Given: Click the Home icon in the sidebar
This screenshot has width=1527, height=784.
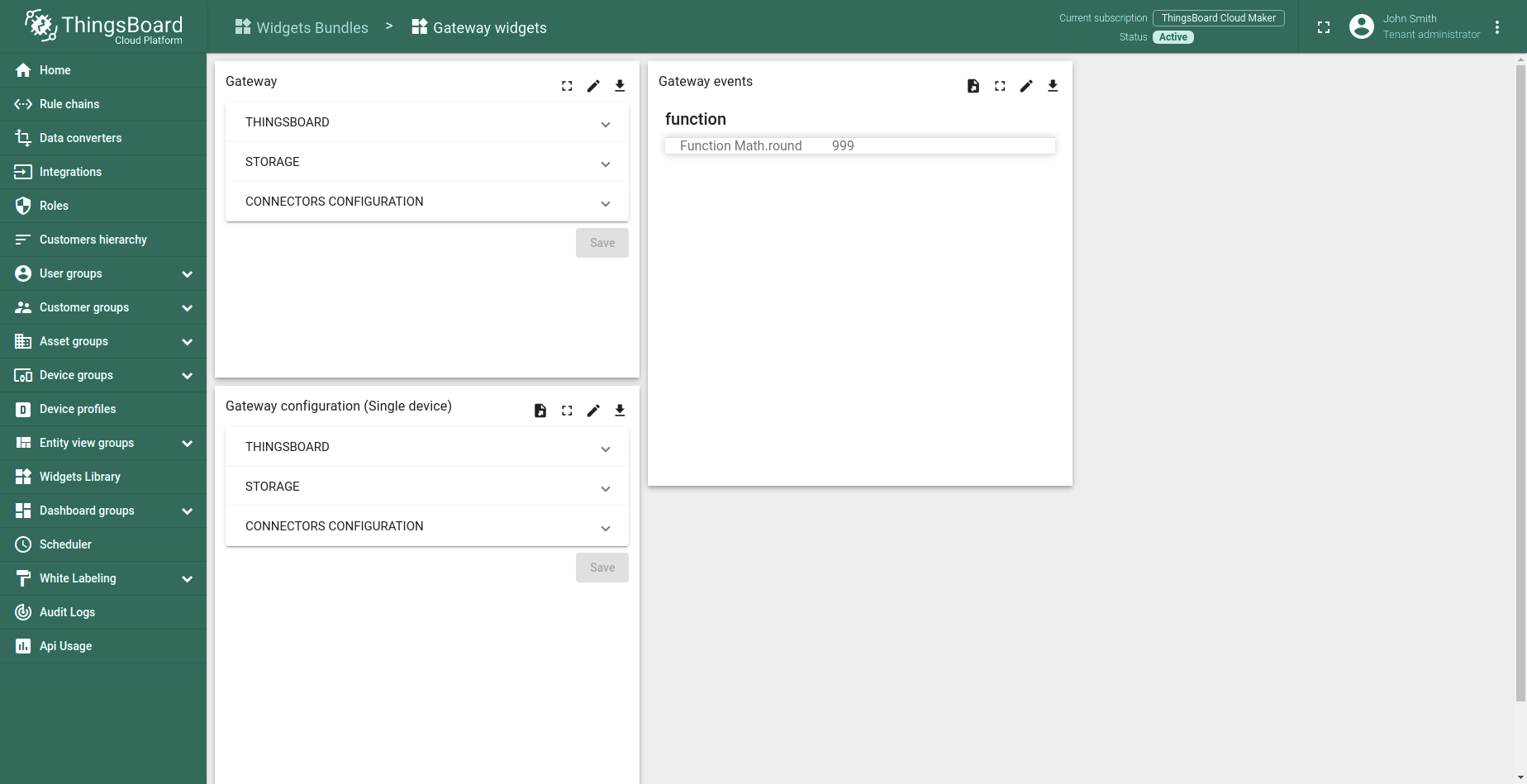Looking at the screenshot, I should [x=23, y=70].
